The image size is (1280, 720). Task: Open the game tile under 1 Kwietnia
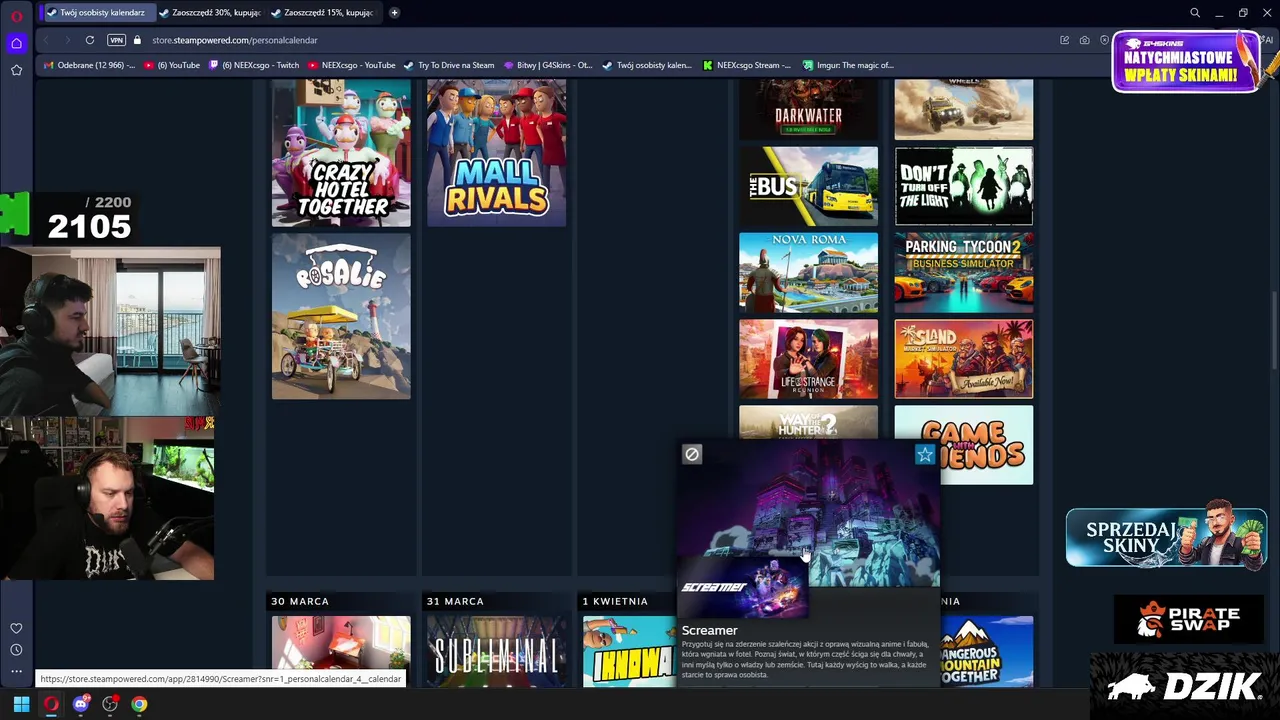pos(629,651)
